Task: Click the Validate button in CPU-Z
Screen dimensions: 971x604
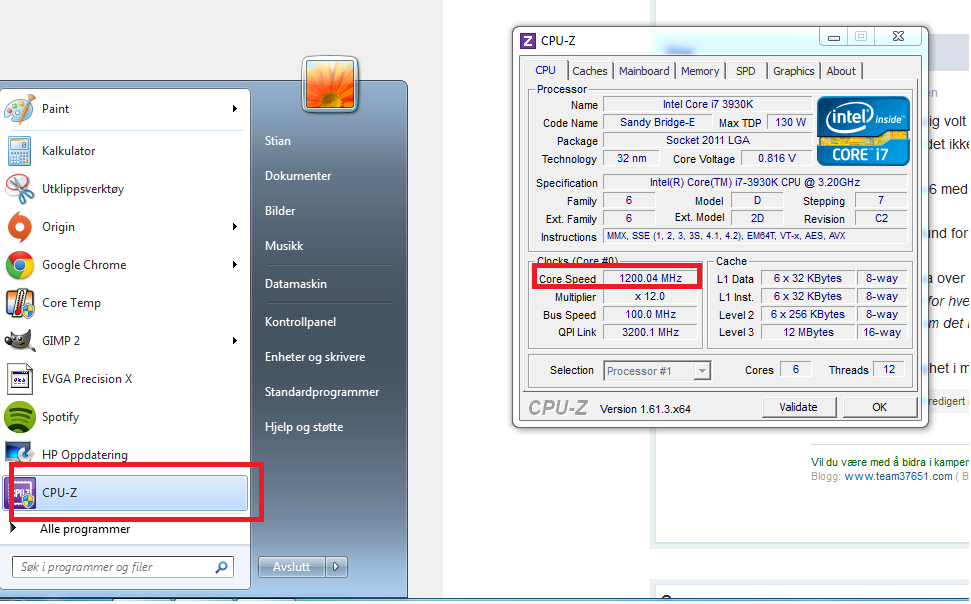Action: tap(798, 407)
